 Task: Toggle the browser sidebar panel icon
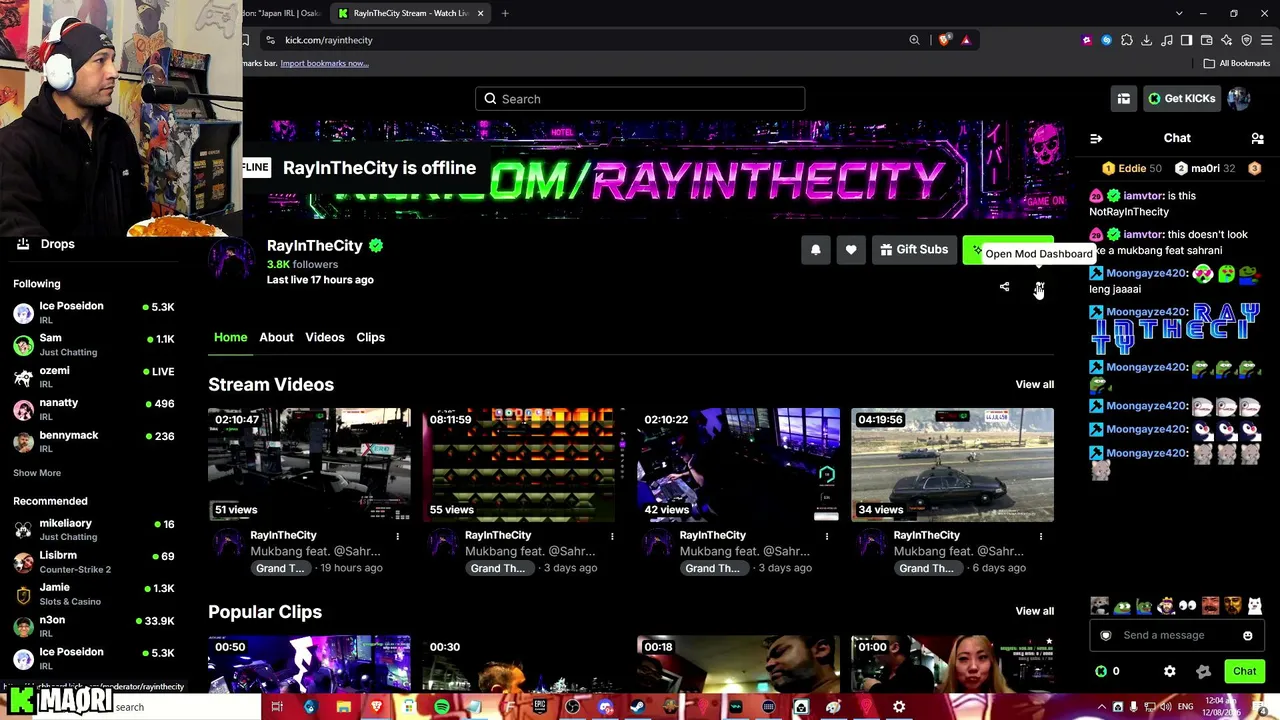click(1187, 40)
